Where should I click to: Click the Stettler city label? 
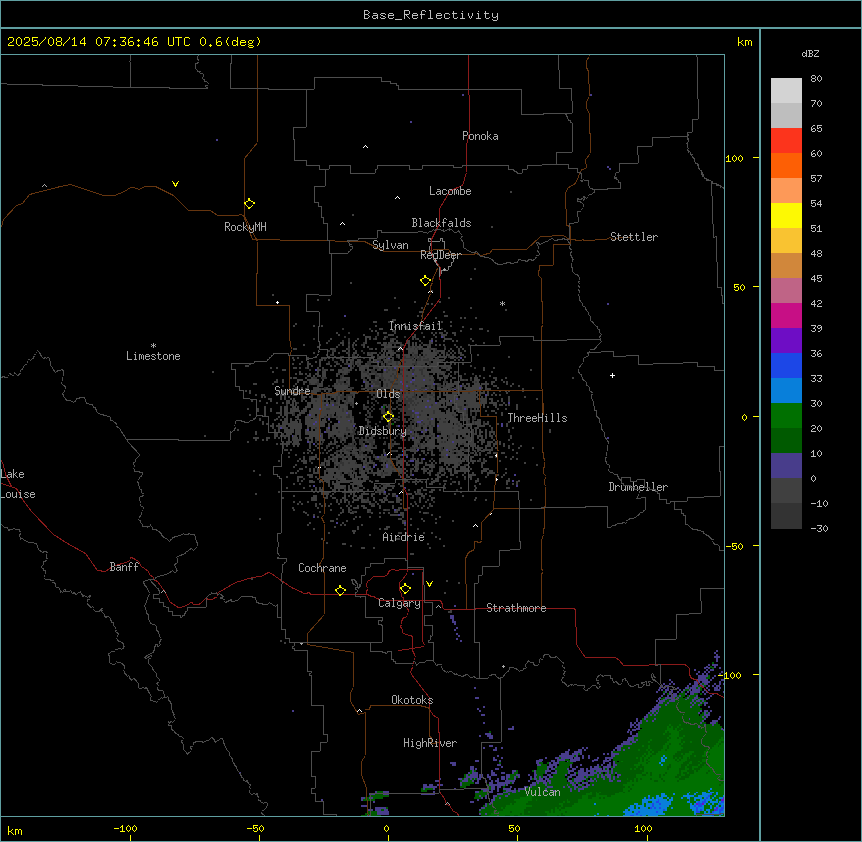point(634,237)
